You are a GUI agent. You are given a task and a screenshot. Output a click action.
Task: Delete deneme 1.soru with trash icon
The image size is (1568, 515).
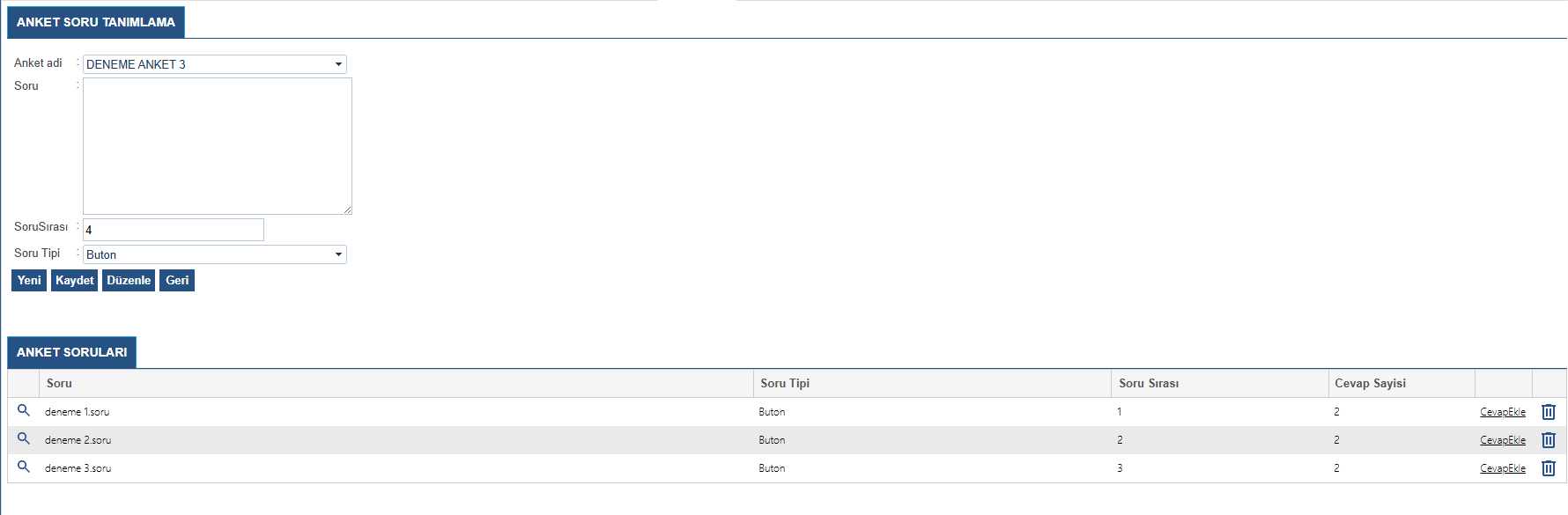1548,412
